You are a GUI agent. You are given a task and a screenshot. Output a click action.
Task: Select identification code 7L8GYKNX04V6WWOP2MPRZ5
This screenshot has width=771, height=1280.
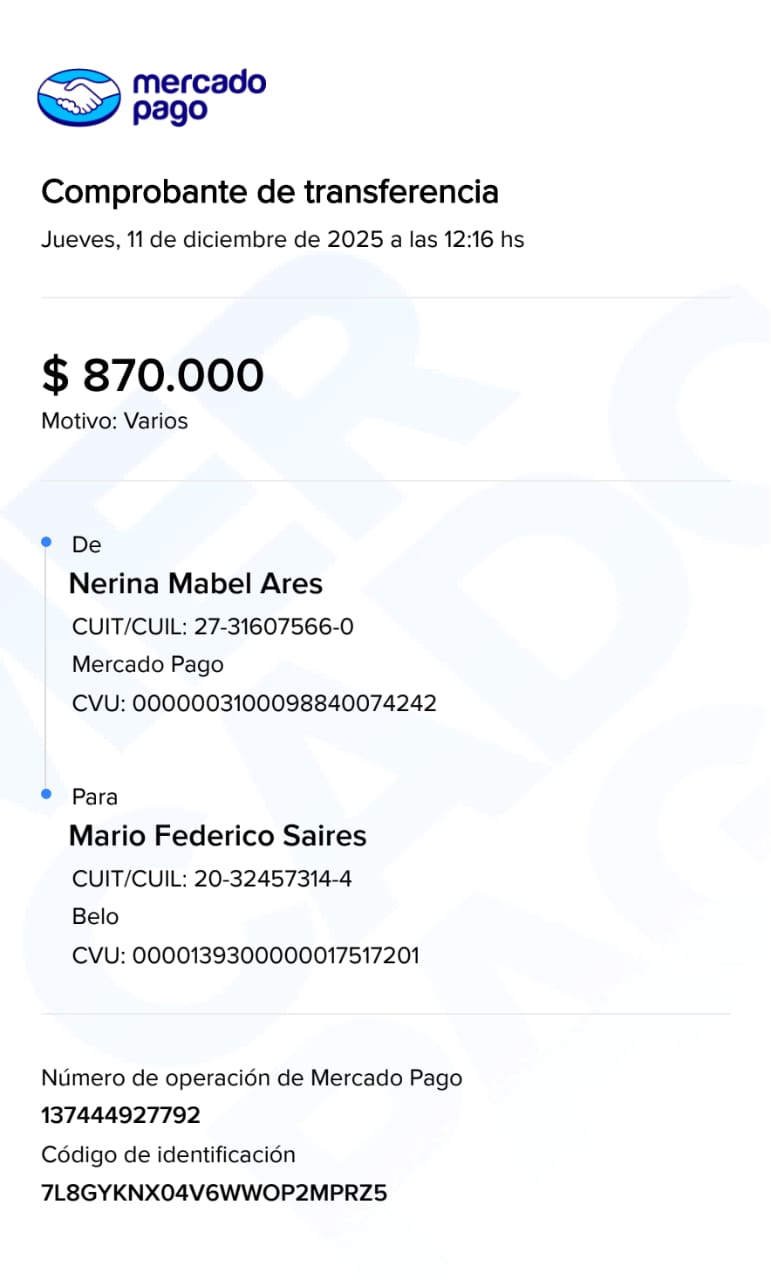[x=213, y=1193]
